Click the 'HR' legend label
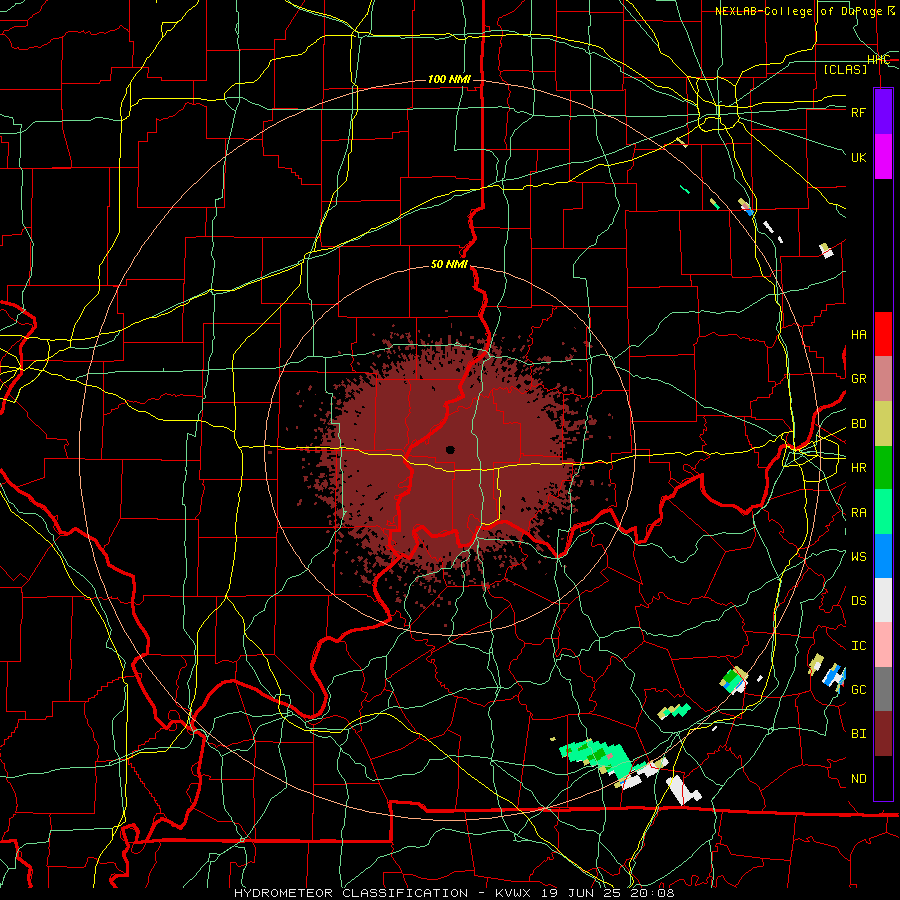900x900 pixels. [858, 468]
